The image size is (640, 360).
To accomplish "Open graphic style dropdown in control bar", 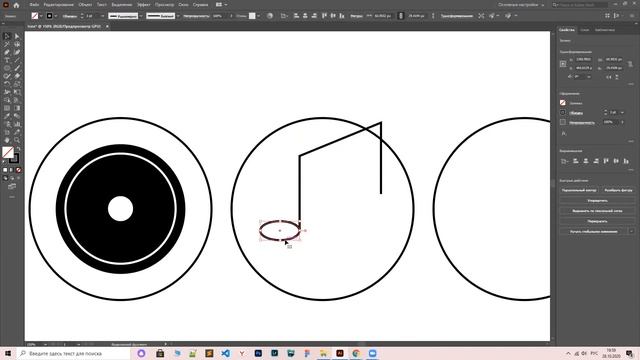I will (x=259, y=16).
